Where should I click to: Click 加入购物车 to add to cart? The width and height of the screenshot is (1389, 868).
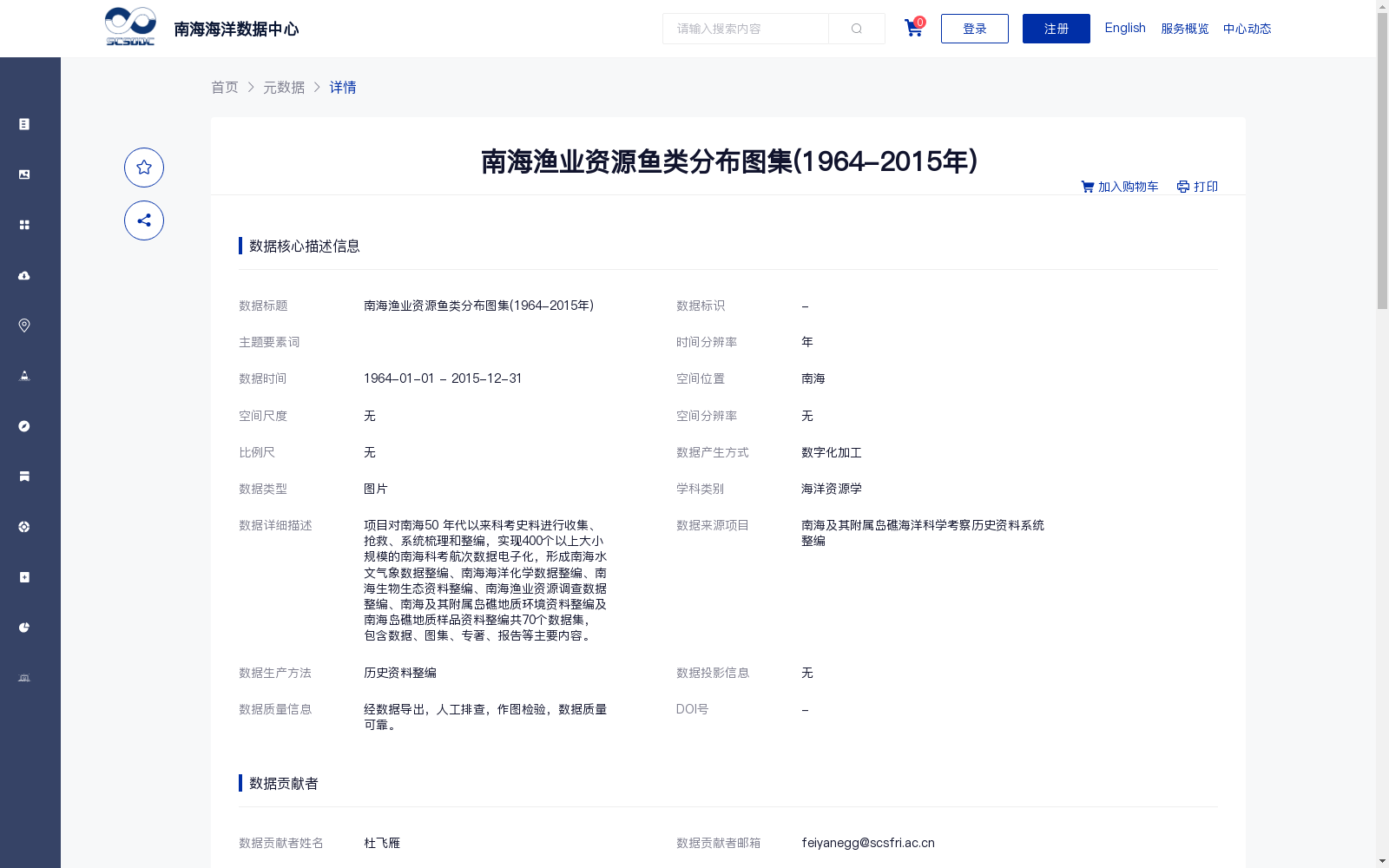pos(1120,187)
